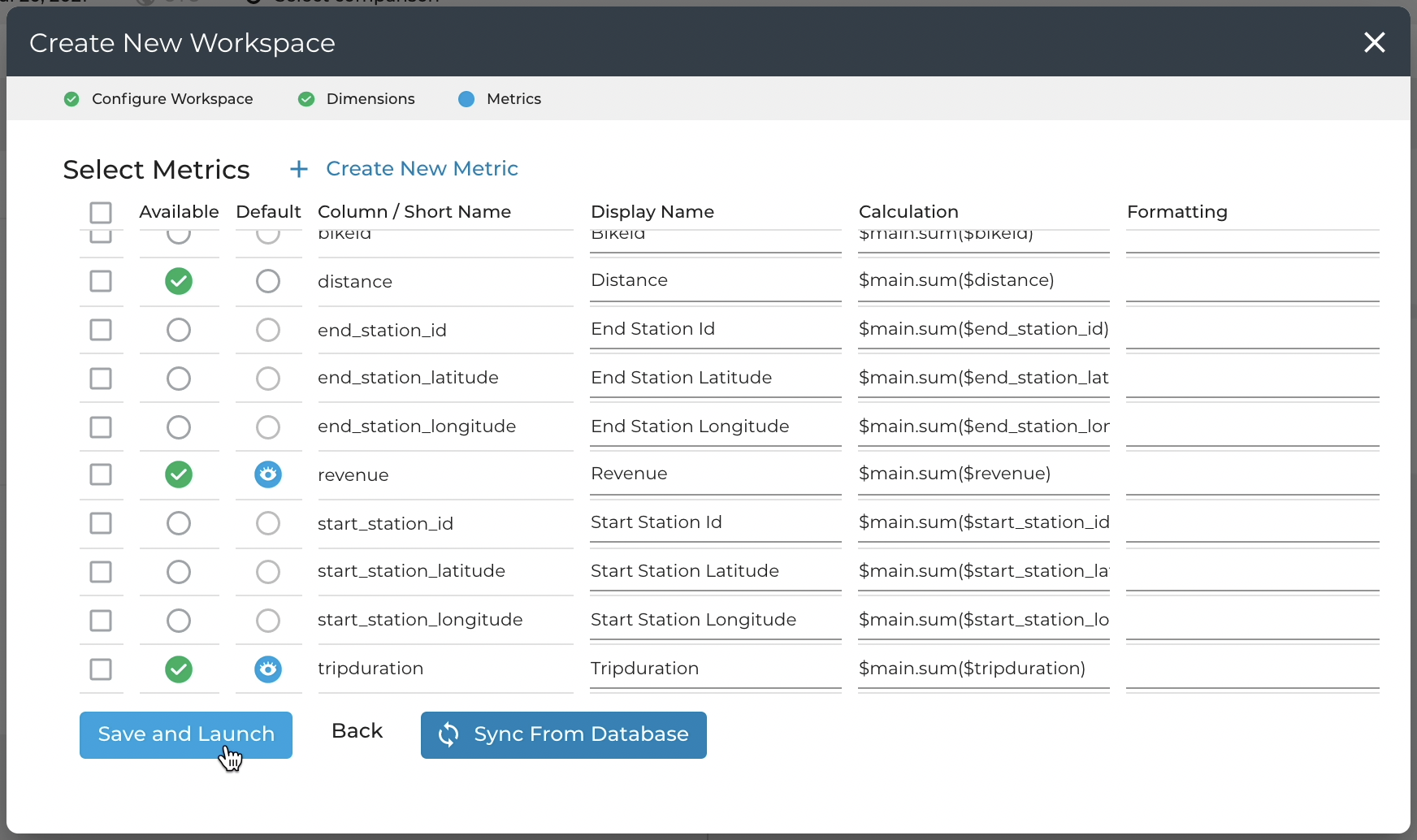Check the end_station_latitude row checkbox

(101, 379)
